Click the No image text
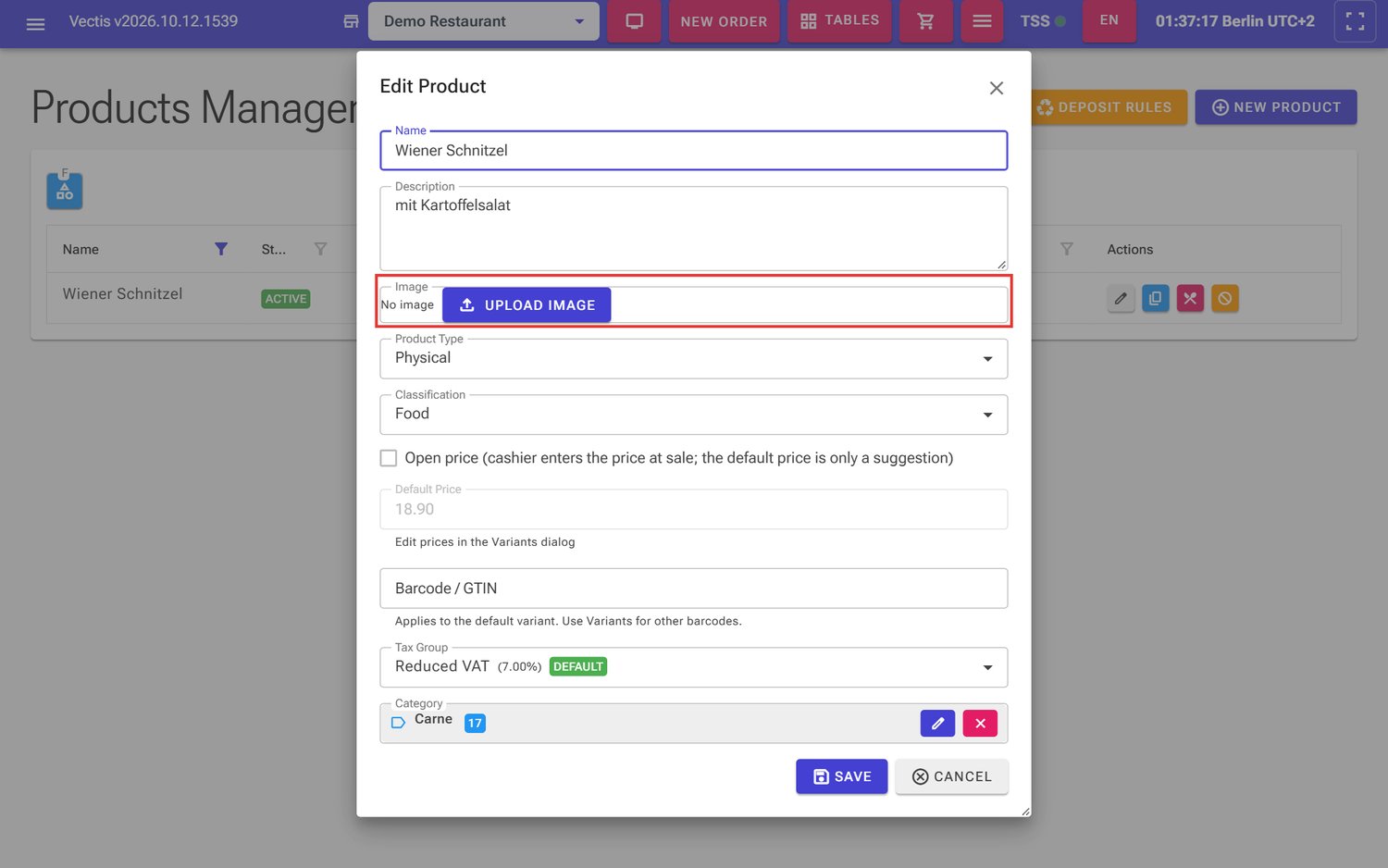The height and width of the screenshot is (868, 1388). coord(407,304)
